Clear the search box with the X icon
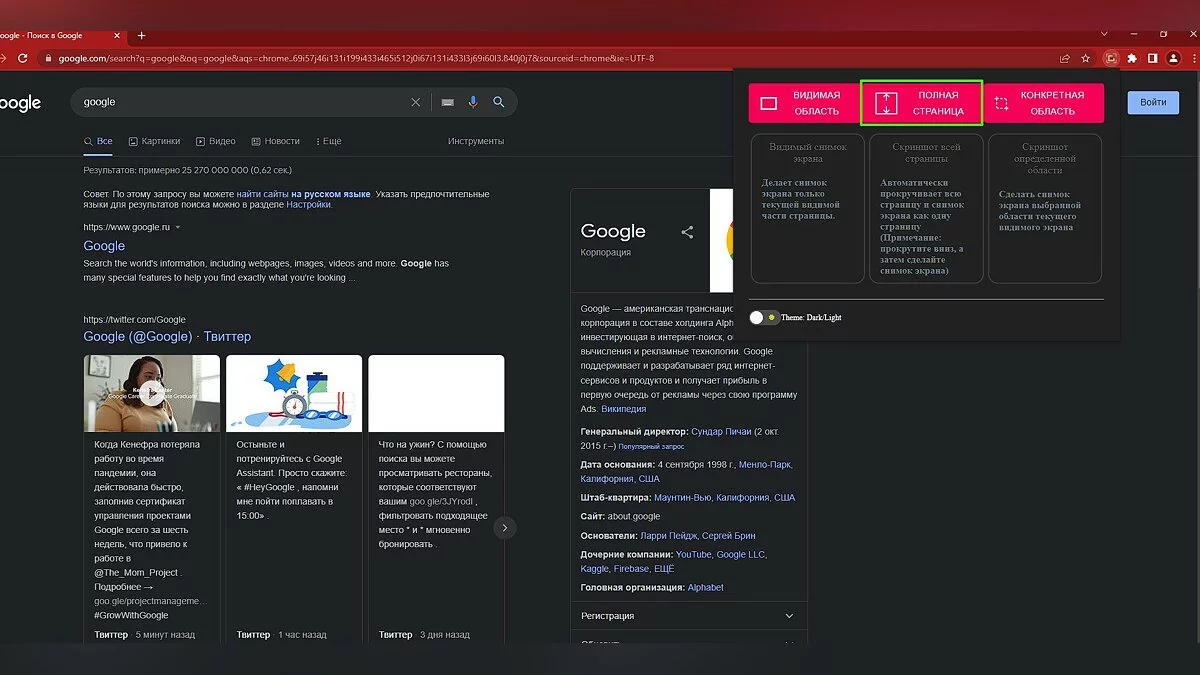Screen dimensions: 1200x675 tap(416, 102)
